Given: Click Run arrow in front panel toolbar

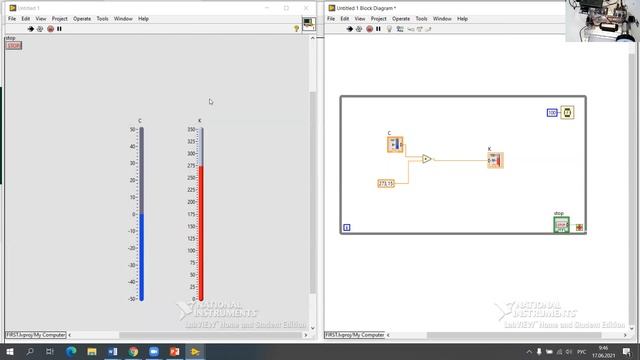Looking at the screenshot, I should tap(31, 29).
